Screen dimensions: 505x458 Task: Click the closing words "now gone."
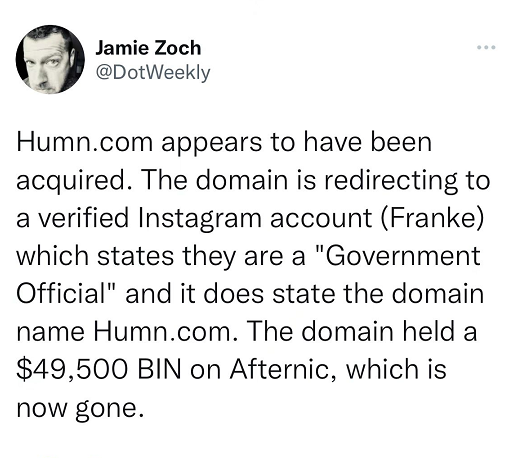[81, 409]
